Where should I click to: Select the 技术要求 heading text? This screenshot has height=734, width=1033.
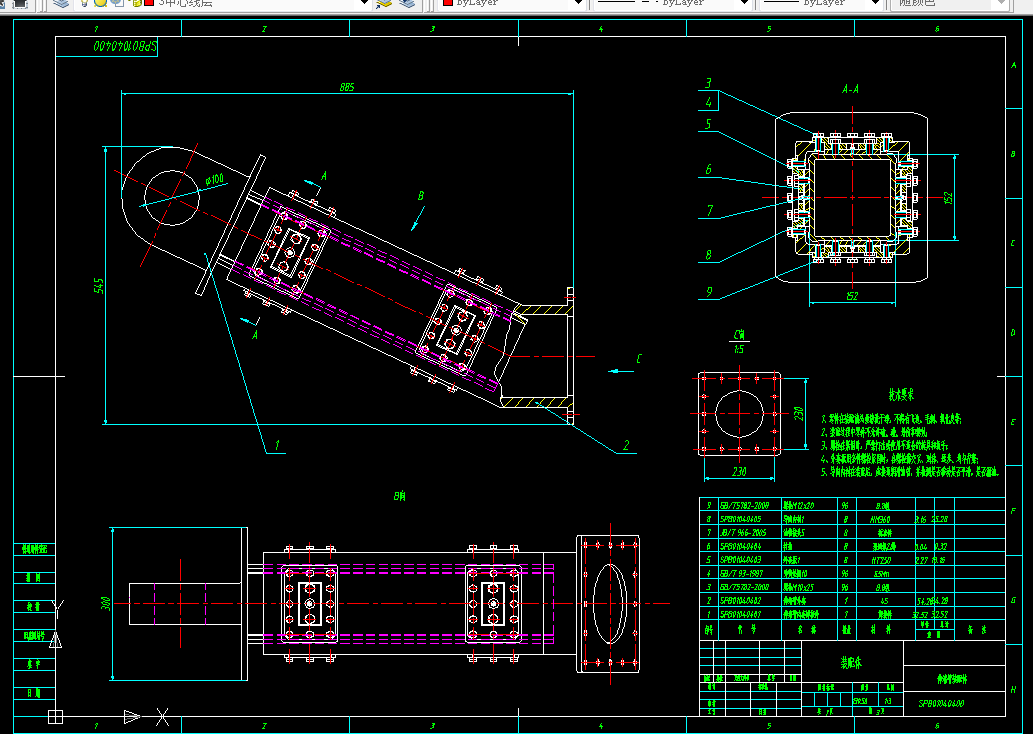click(x=901, y=395)
